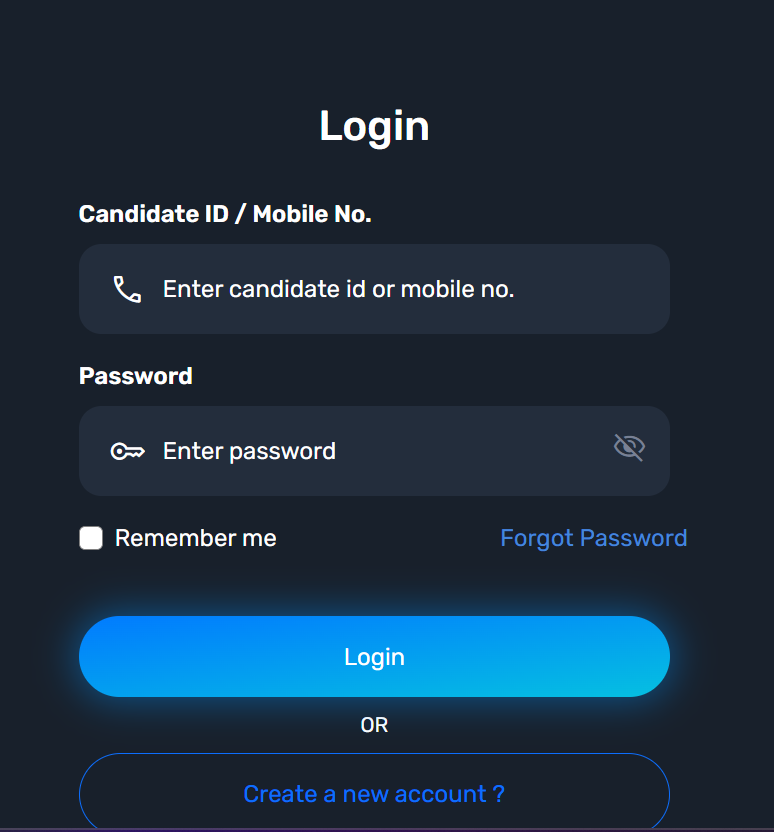
Task: Click the Login heading title
Action: (374, 127)
